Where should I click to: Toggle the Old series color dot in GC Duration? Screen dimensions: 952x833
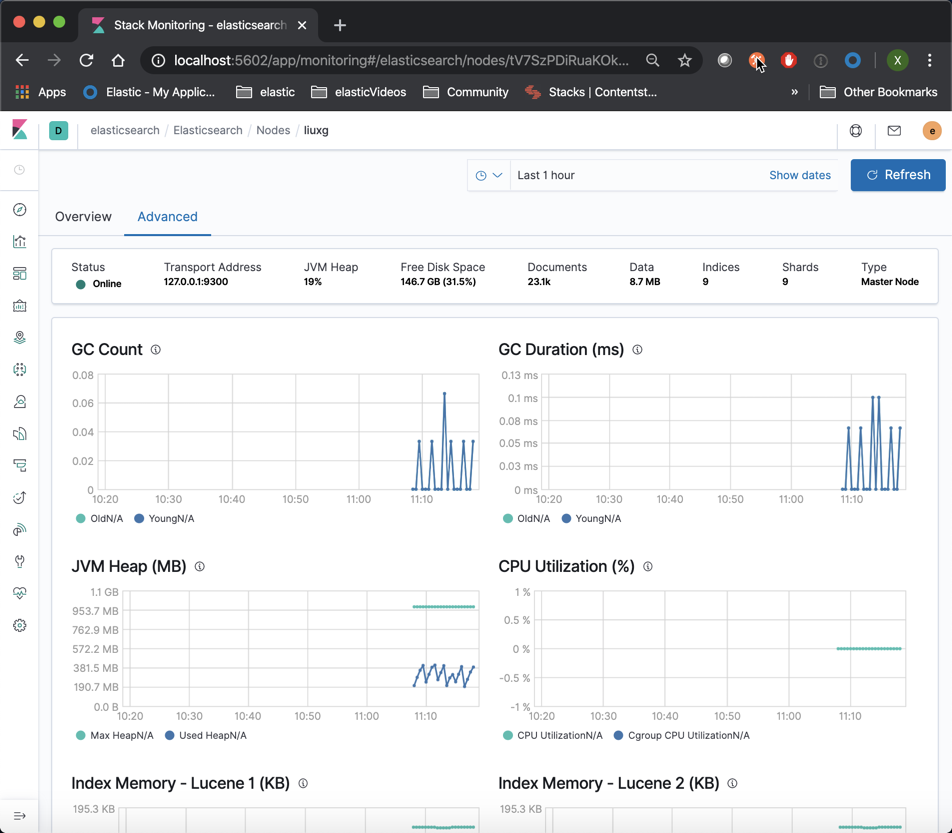(x=508, y=518)
